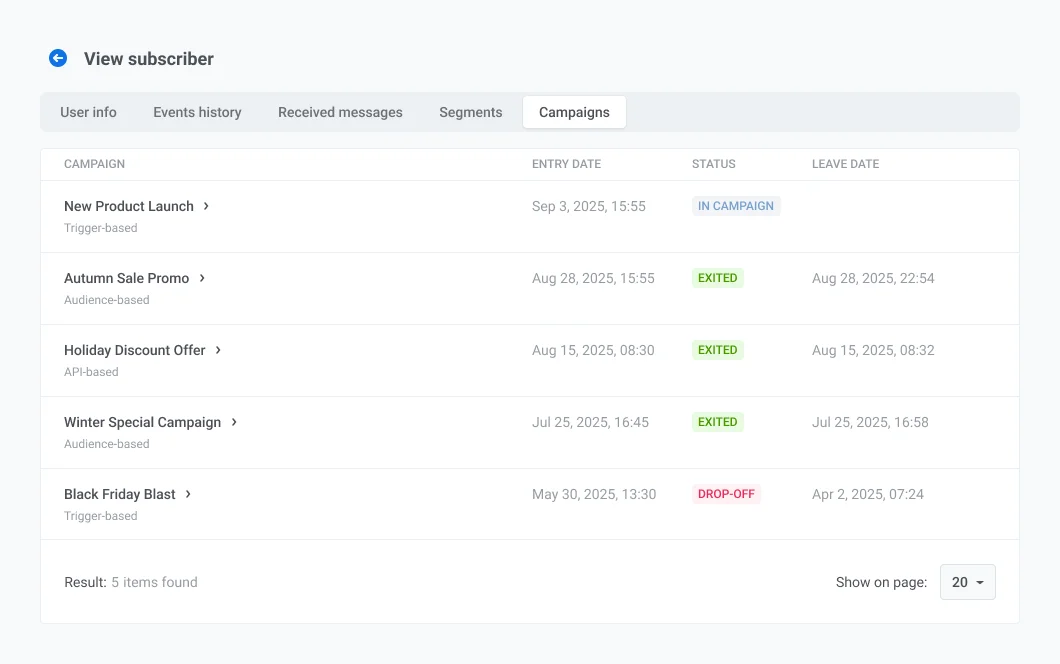Click chevron beside Winter Special Campaign
Screen dimensions: 1060x664
pyautogui.click(x=234, y=422)
